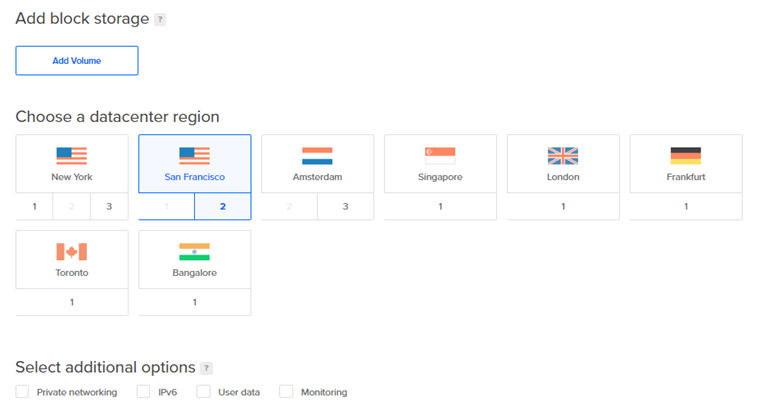Pick the Bangalore India flag icon

(x=194, y=252)
